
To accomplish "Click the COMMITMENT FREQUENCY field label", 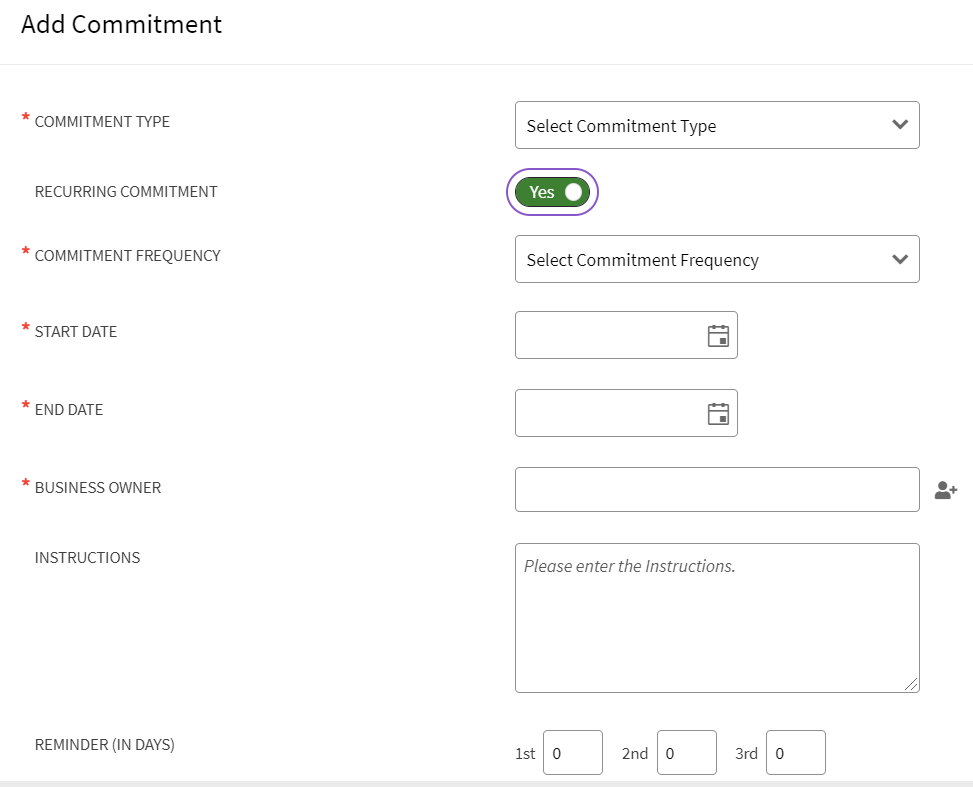I will coord(127,256).
